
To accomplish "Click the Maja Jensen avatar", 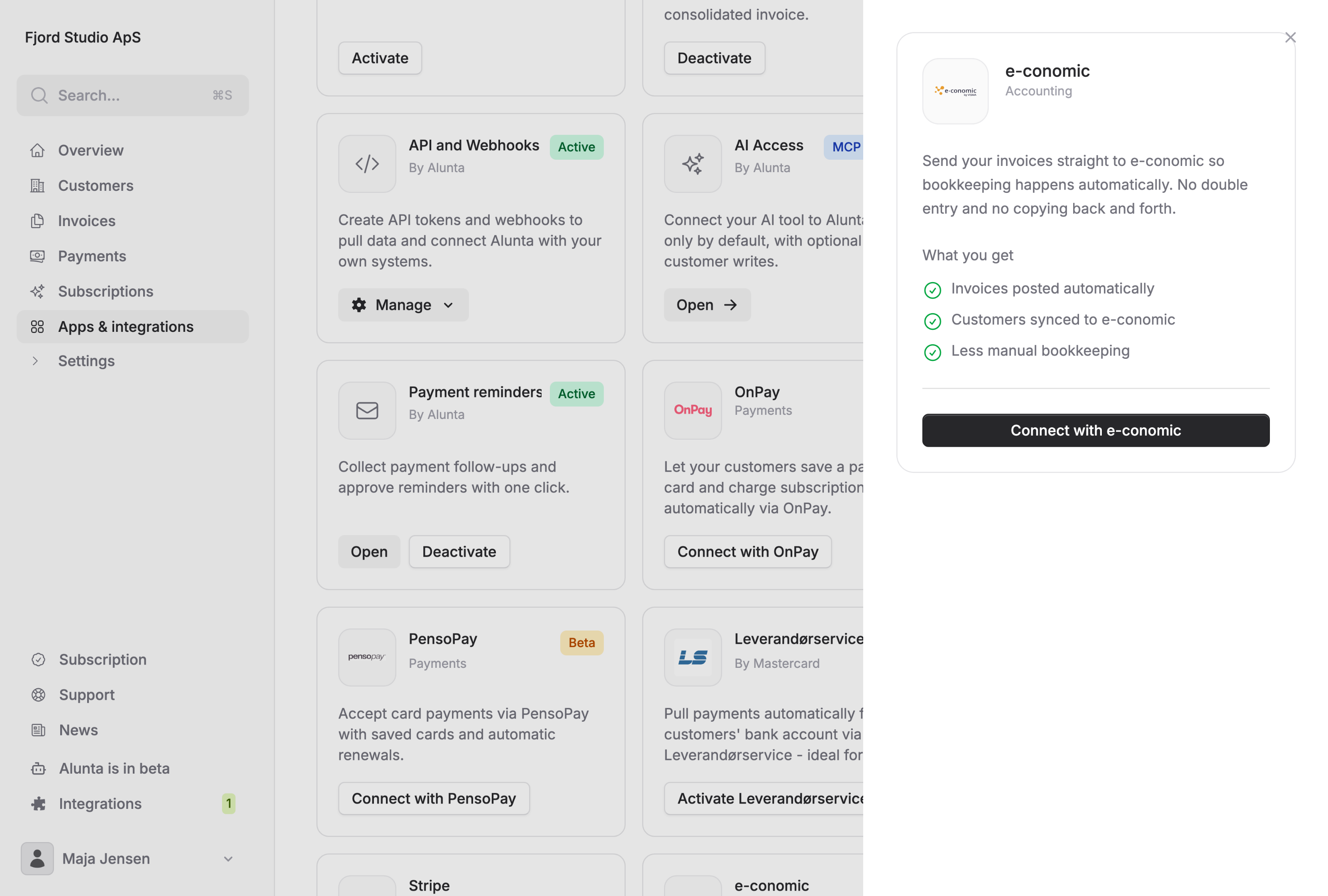I will coord(37,859).
